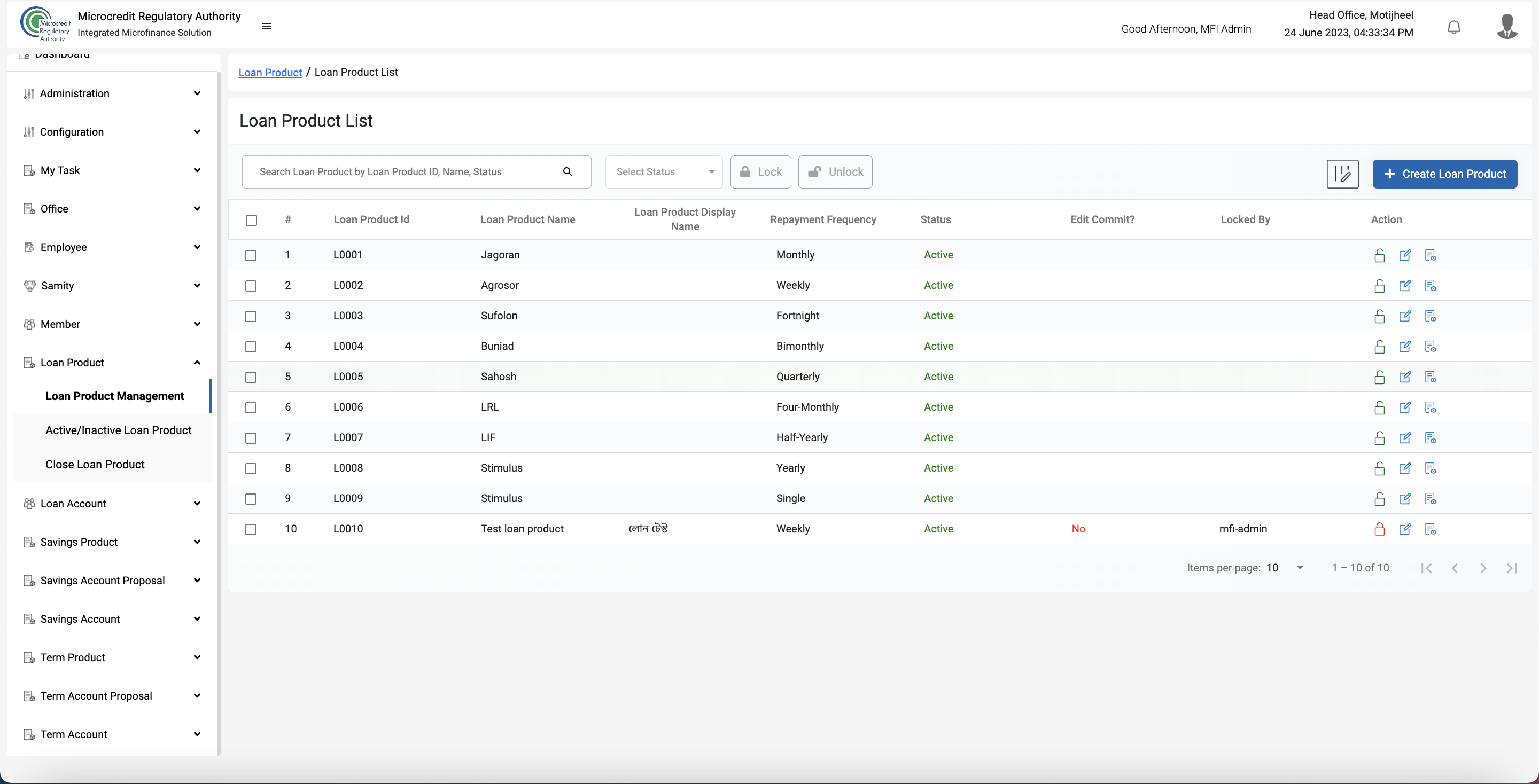The height and width of the screenshot is (784, 1539).
Task: Open the Items per page dropdown
Action: [1286, 568]
